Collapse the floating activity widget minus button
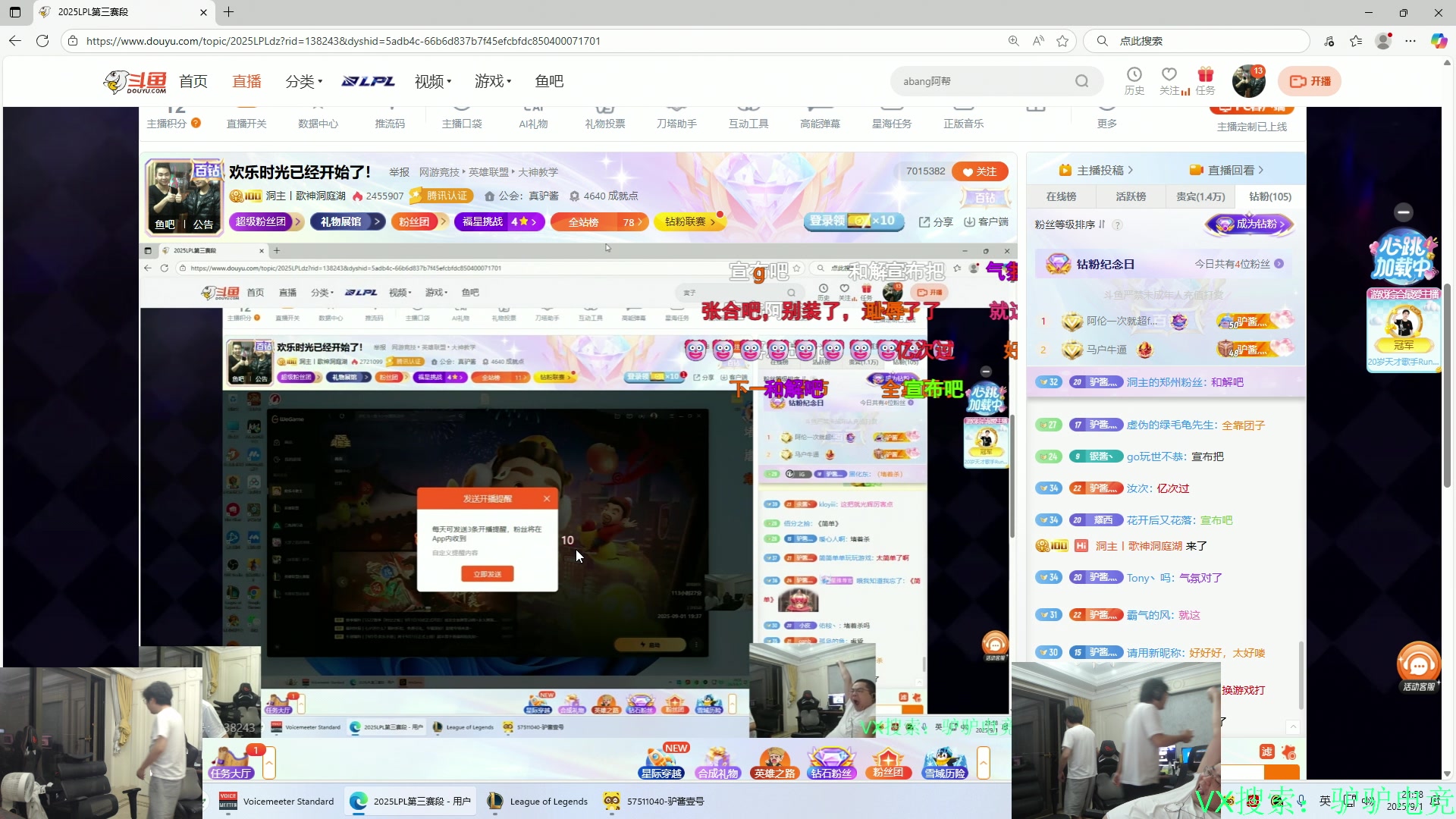This screenshot has height=819, width=1456. [1404, 212]
